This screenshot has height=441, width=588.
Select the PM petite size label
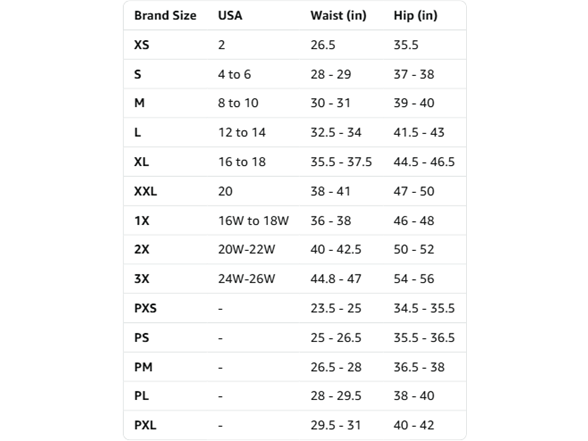tap(143, 367)
